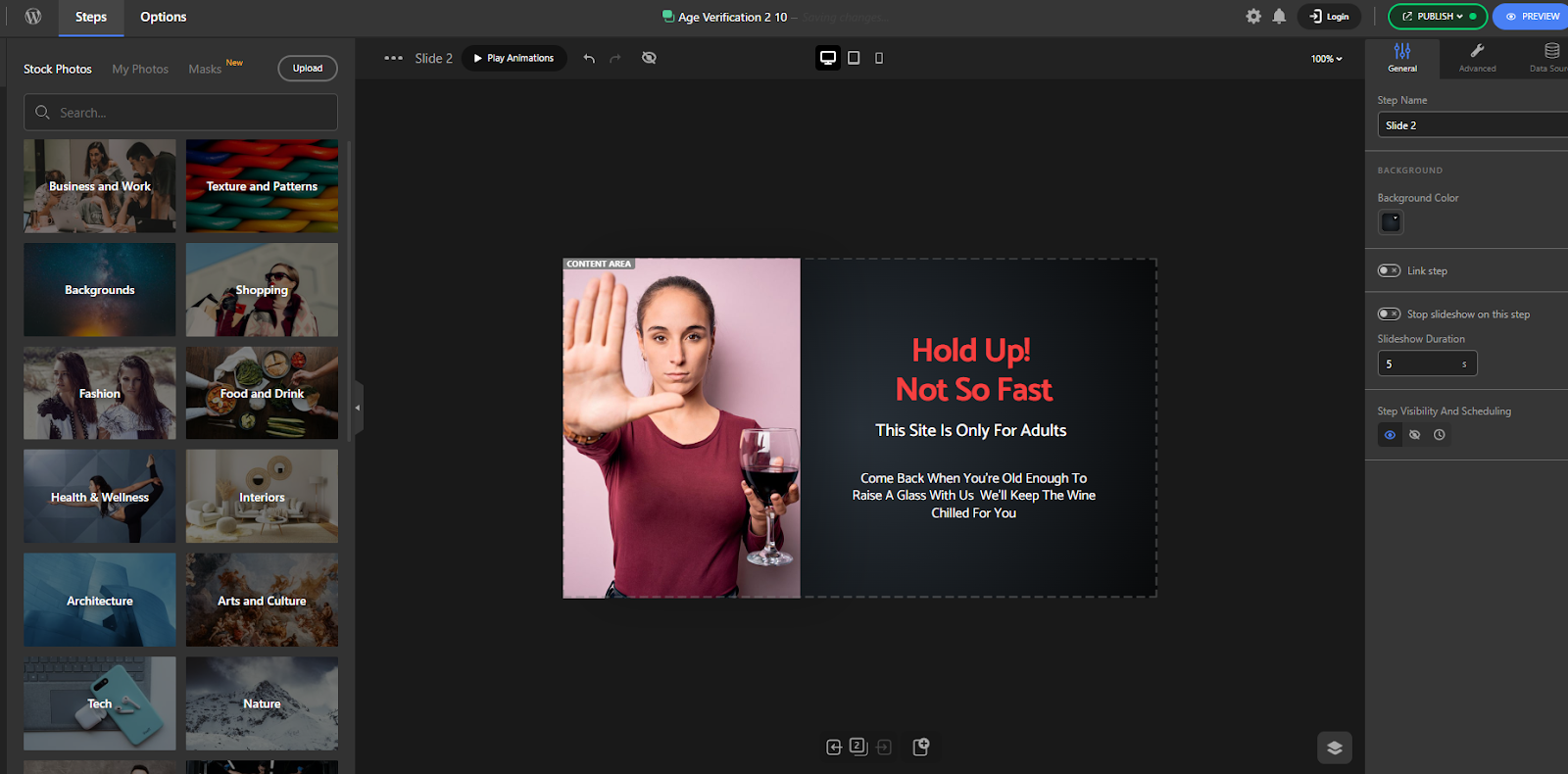Click the PREVIEW button
The width and height of the screenshot is (1568, 774).
coord(1532,17)
